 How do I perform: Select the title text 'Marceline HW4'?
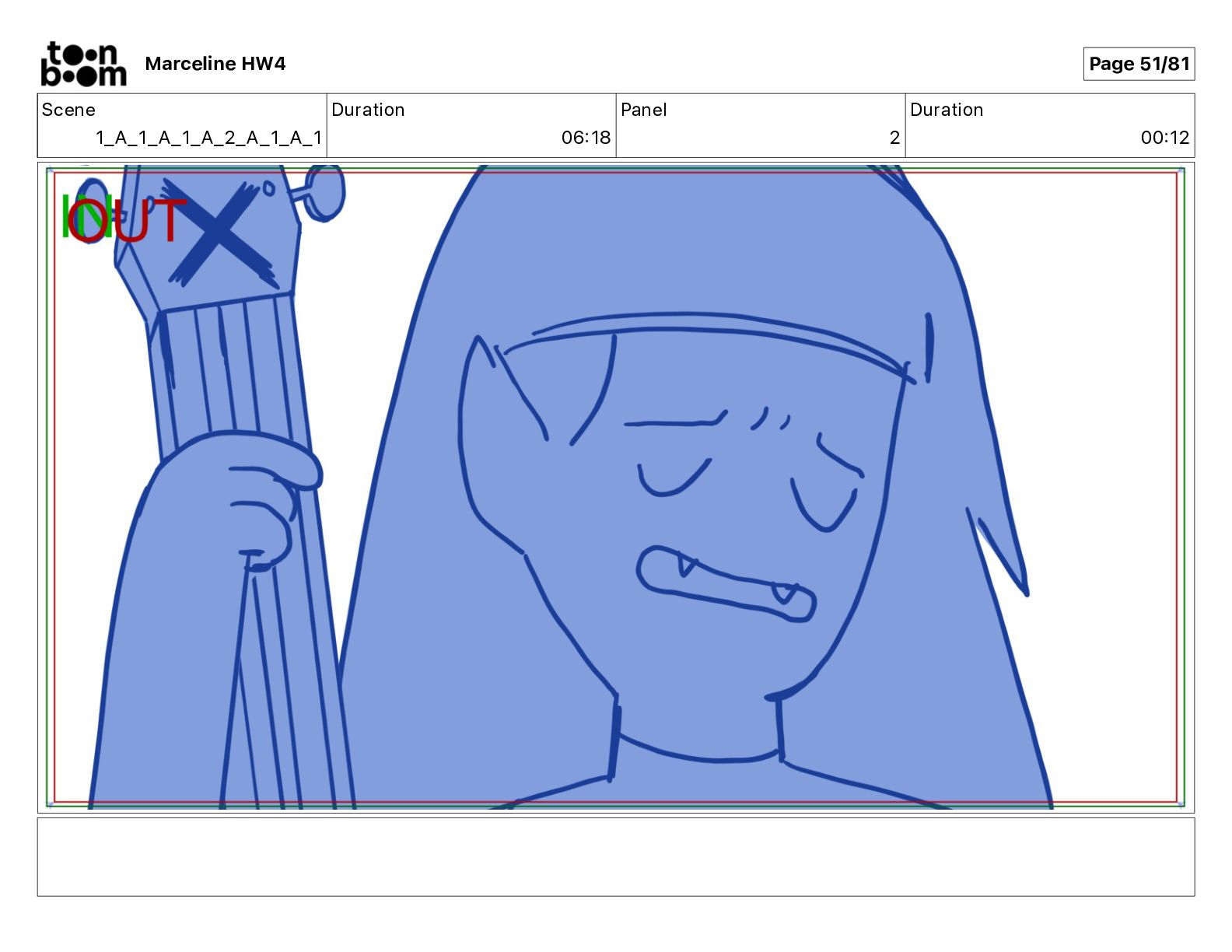point(215,64)
